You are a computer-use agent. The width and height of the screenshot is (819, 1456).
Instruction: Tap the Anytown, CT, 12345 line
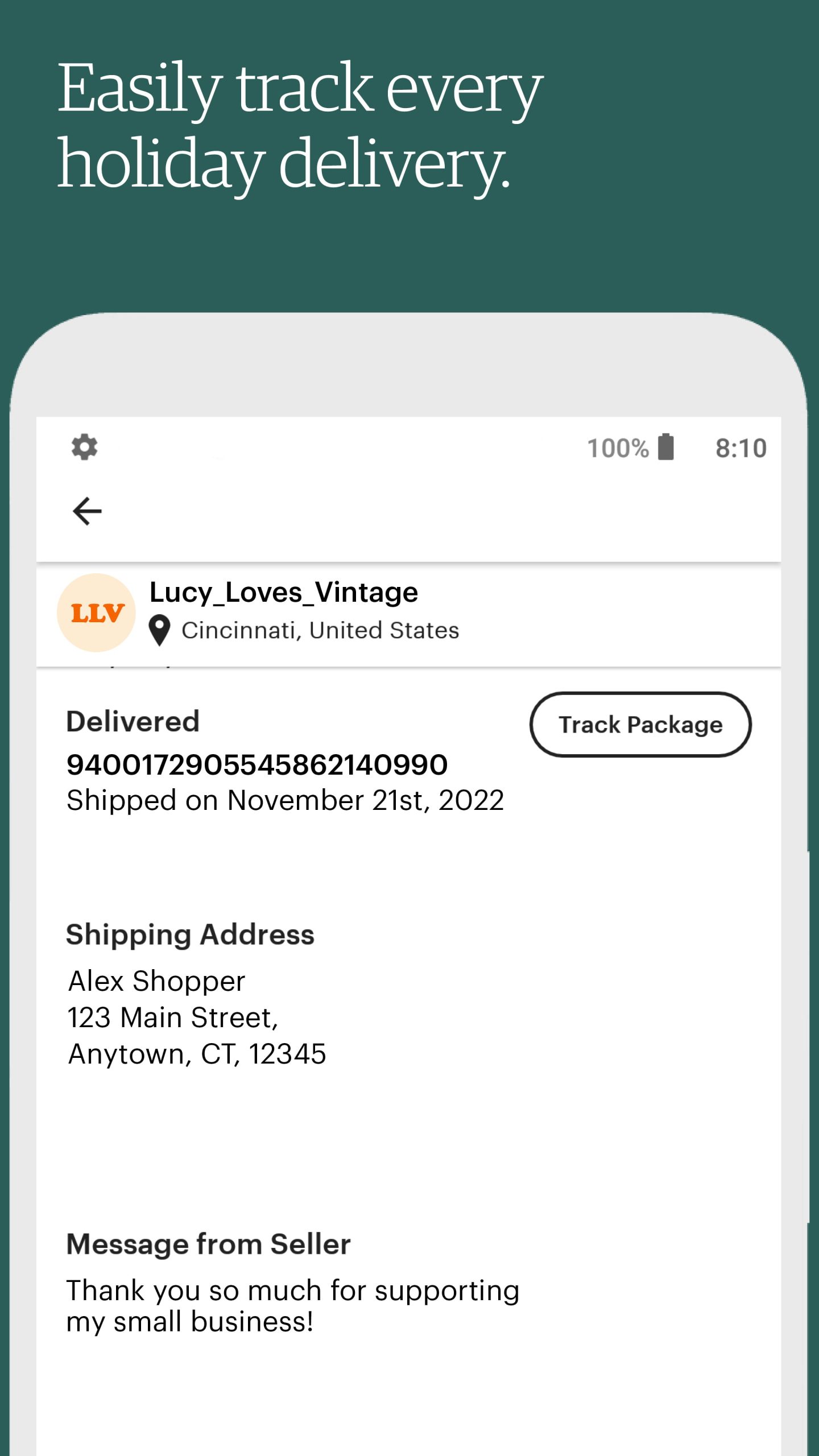point(197,1054)
